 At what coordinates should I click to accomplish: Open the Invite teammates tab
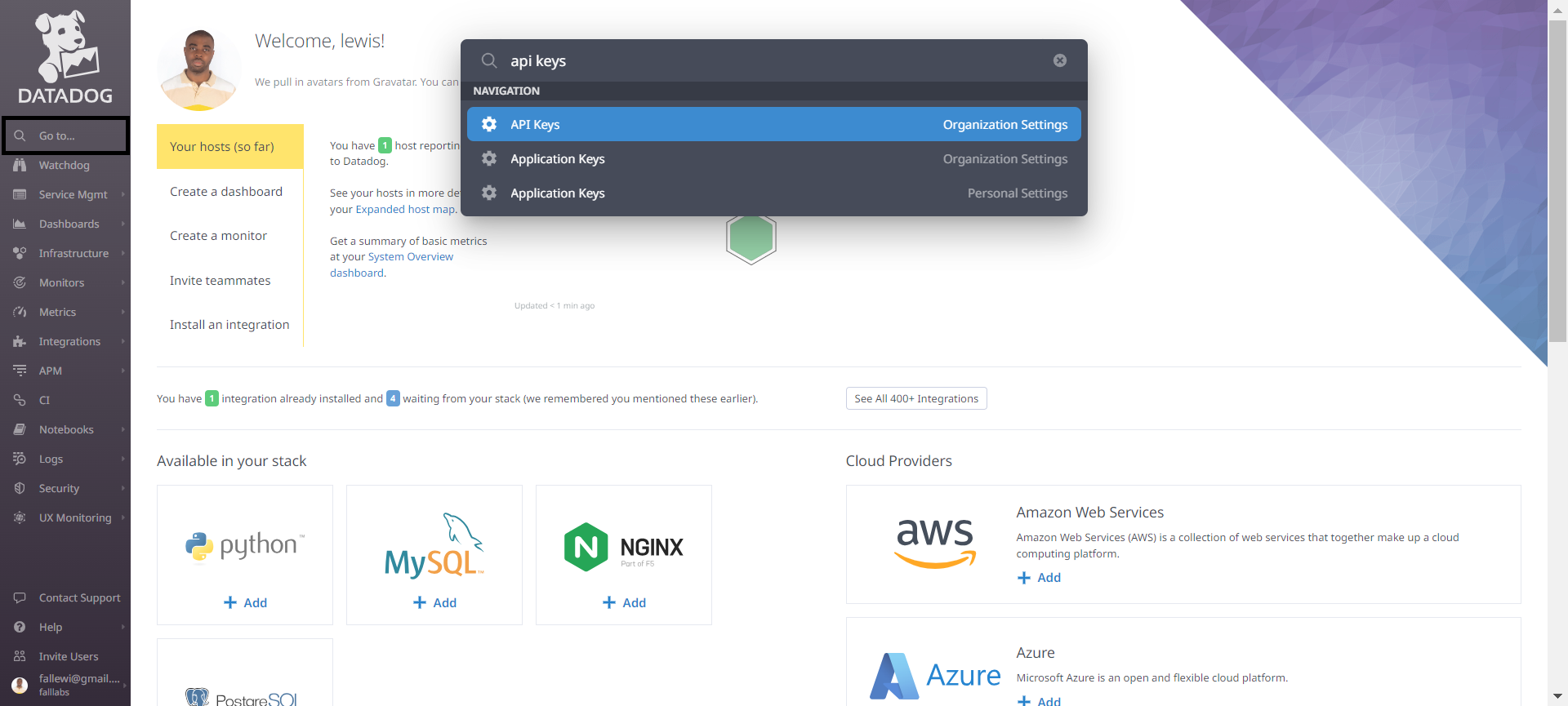[229, 280]
